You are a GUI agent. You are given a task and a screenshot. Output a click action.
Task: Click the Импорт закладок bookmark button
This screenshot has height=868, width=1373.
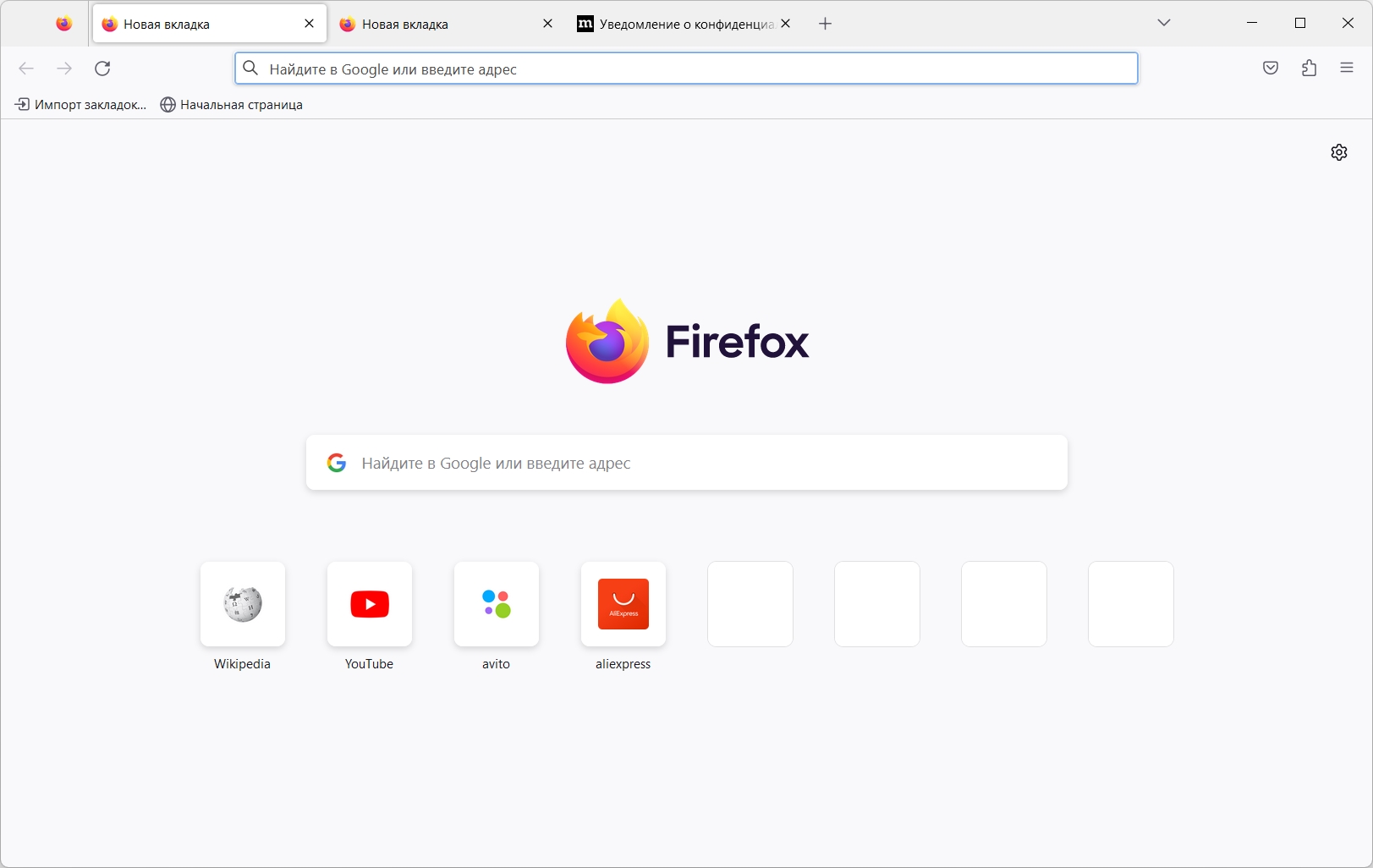(81, 105)
